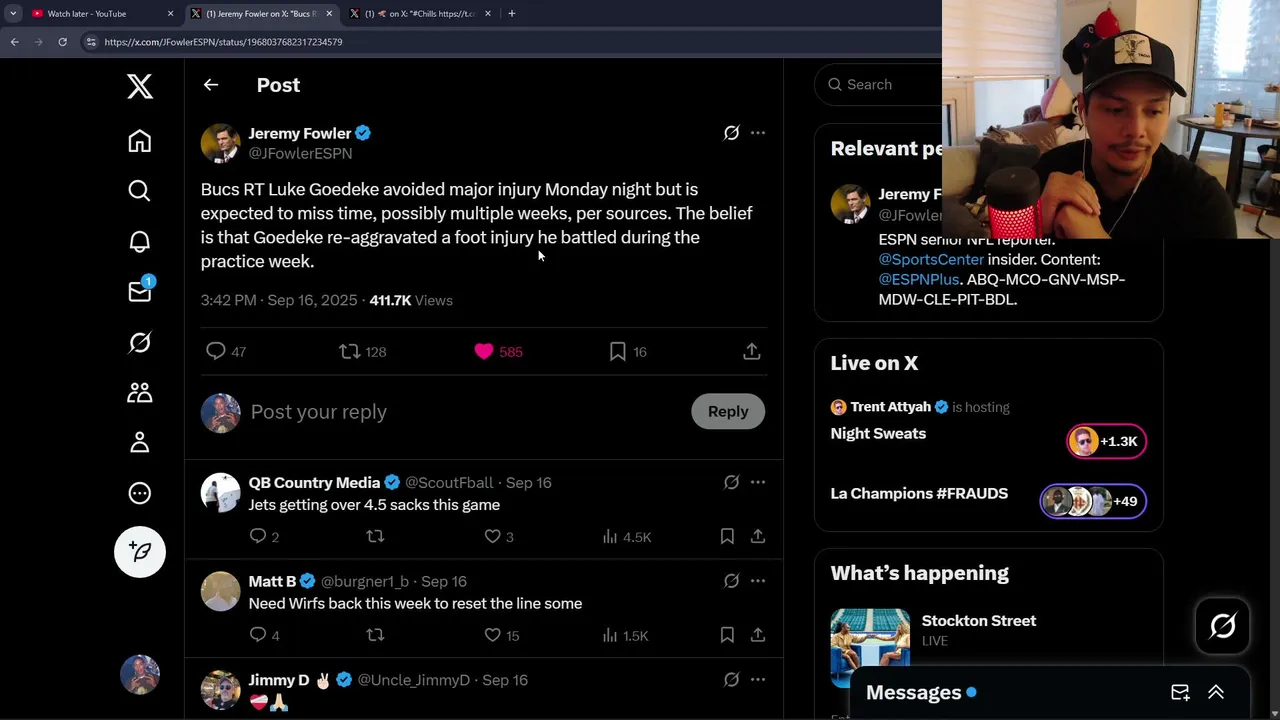
Task: Bookmark QB Country Media's reply
Action: click(727, 537)
